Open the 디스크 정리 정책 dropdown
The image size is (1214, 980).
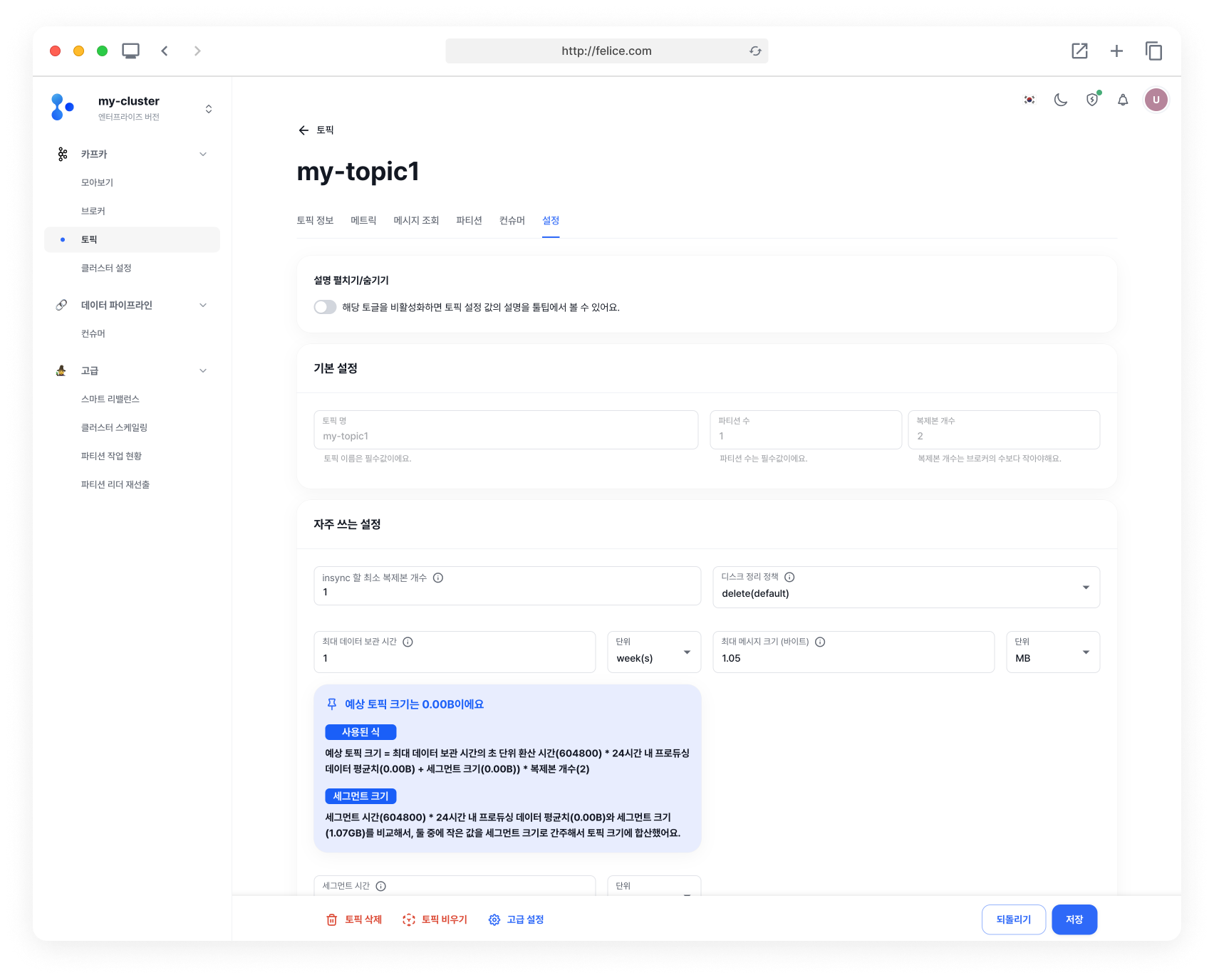[906, 587]
